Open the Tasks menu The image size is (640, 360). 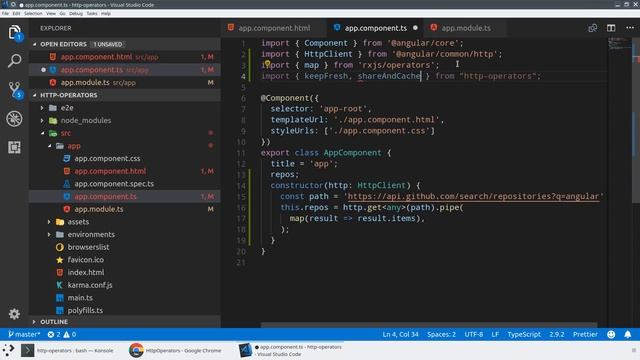(92, 13)
